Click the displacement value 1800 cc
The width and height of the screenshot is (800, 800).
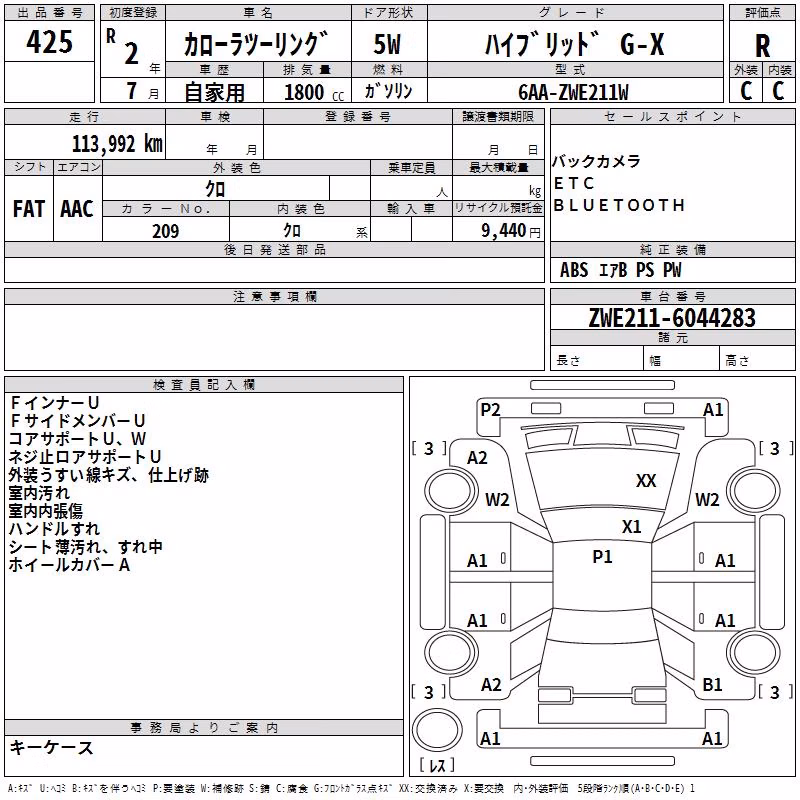click(x=314, y=92)
